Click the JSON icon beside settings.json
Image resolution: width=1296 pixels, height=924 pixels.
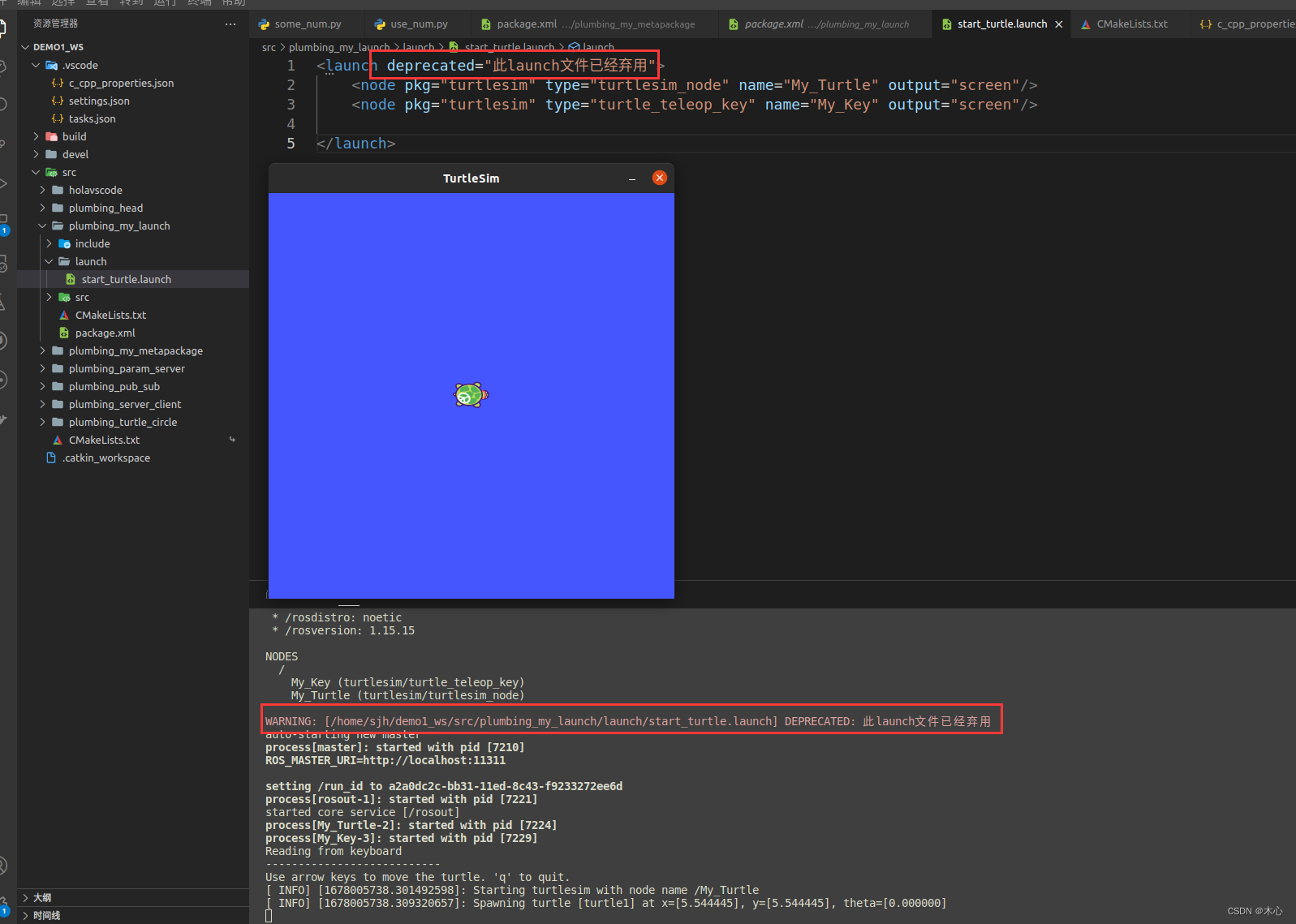(58, 101)
